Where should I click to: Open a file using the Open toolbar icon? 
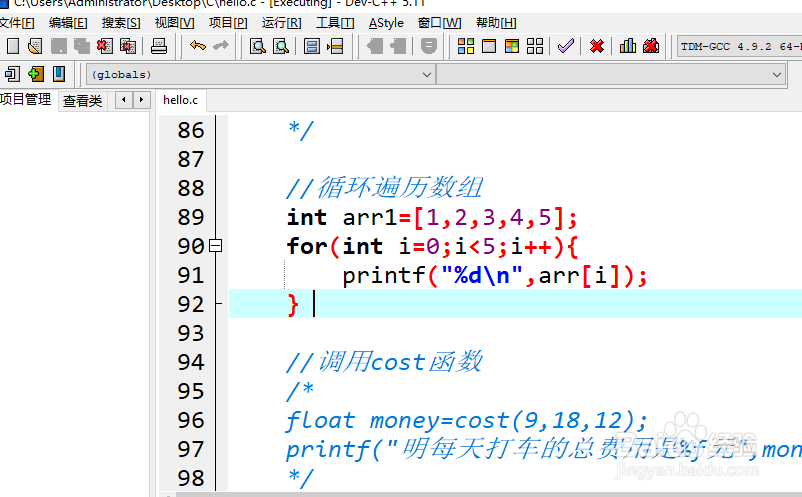point(35,47)
